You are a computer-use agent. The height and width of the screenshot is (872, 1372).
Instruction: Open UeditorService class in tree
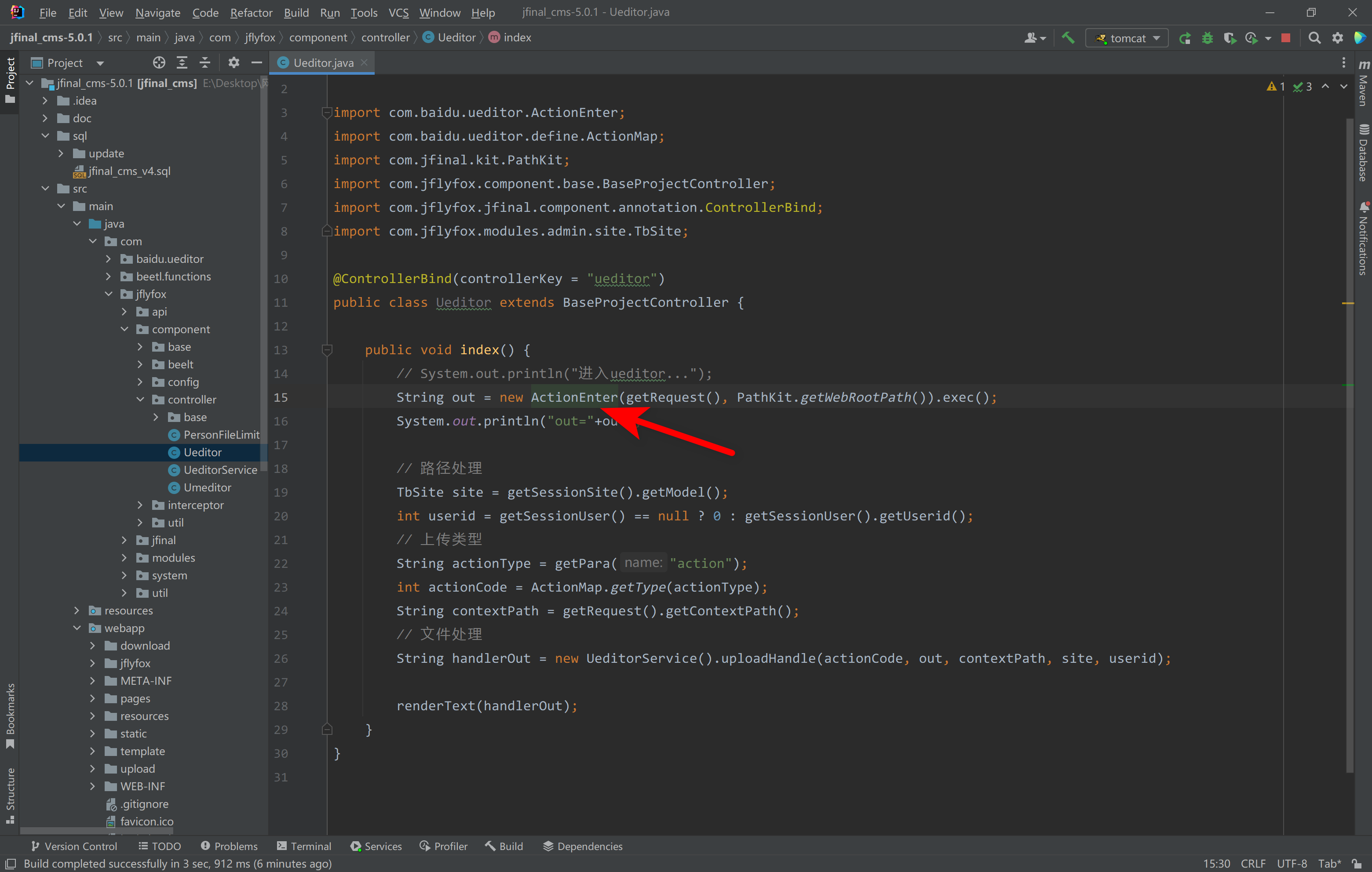click(220, 470)
